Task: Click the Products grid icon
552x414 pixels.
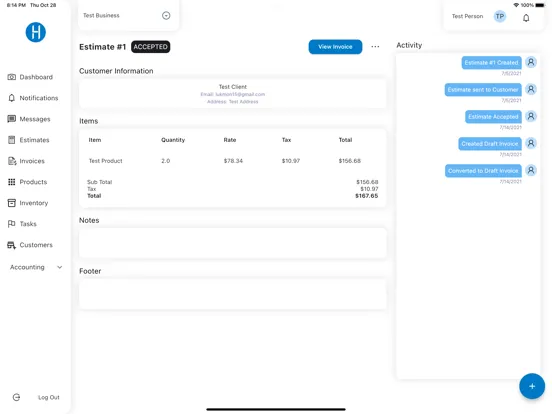Action: (12, 182)
